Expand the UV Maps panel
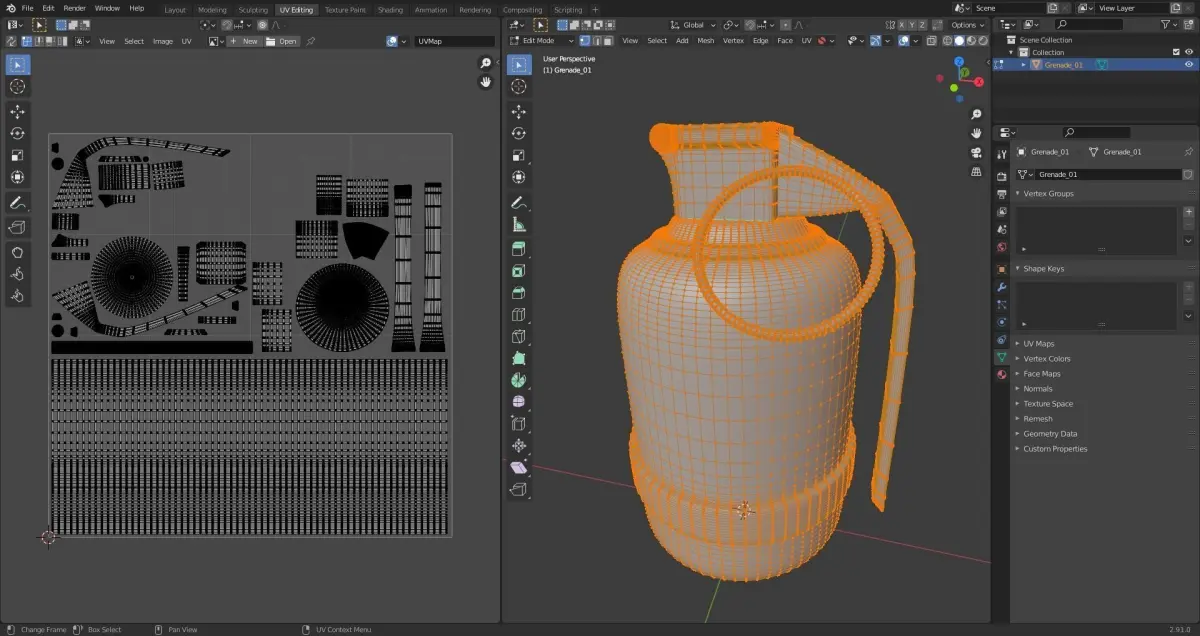 tap(1038, 344)
